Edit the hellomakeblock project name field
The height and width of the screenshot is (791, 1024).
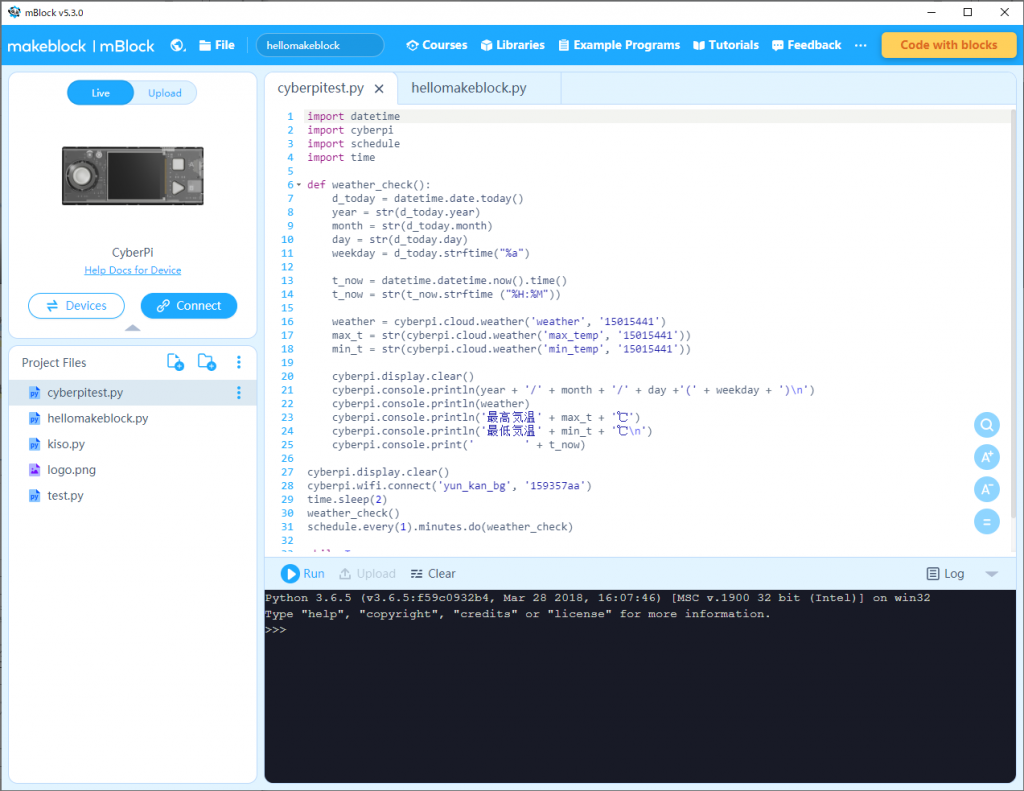point(320,45)
